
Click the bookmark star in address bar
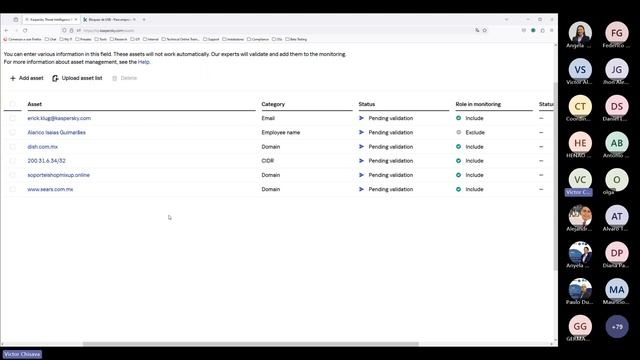coord(484,30)
